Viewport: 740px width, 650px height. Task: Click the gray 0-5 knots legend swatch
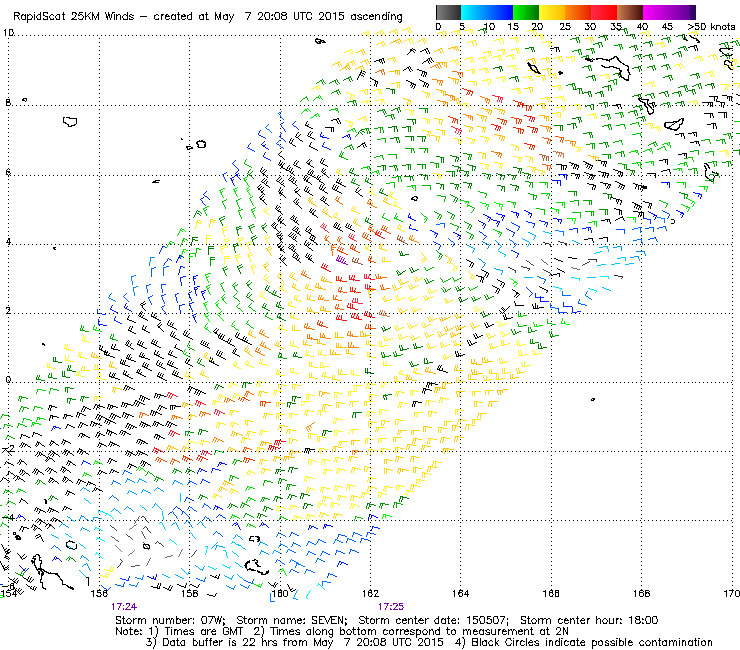click(448, 12)
